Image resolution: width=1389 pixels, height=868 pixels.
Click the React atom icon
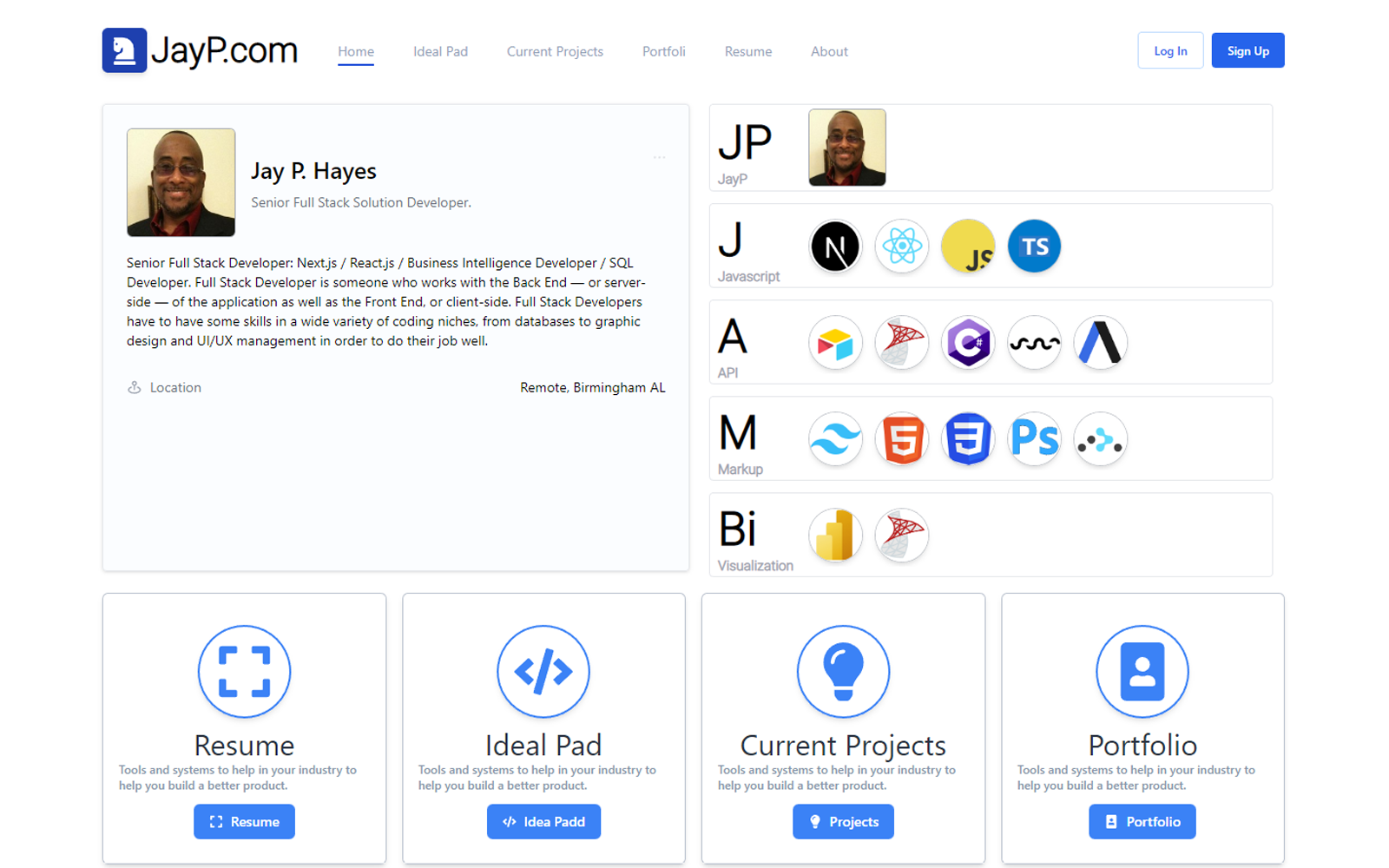[901, 247]
